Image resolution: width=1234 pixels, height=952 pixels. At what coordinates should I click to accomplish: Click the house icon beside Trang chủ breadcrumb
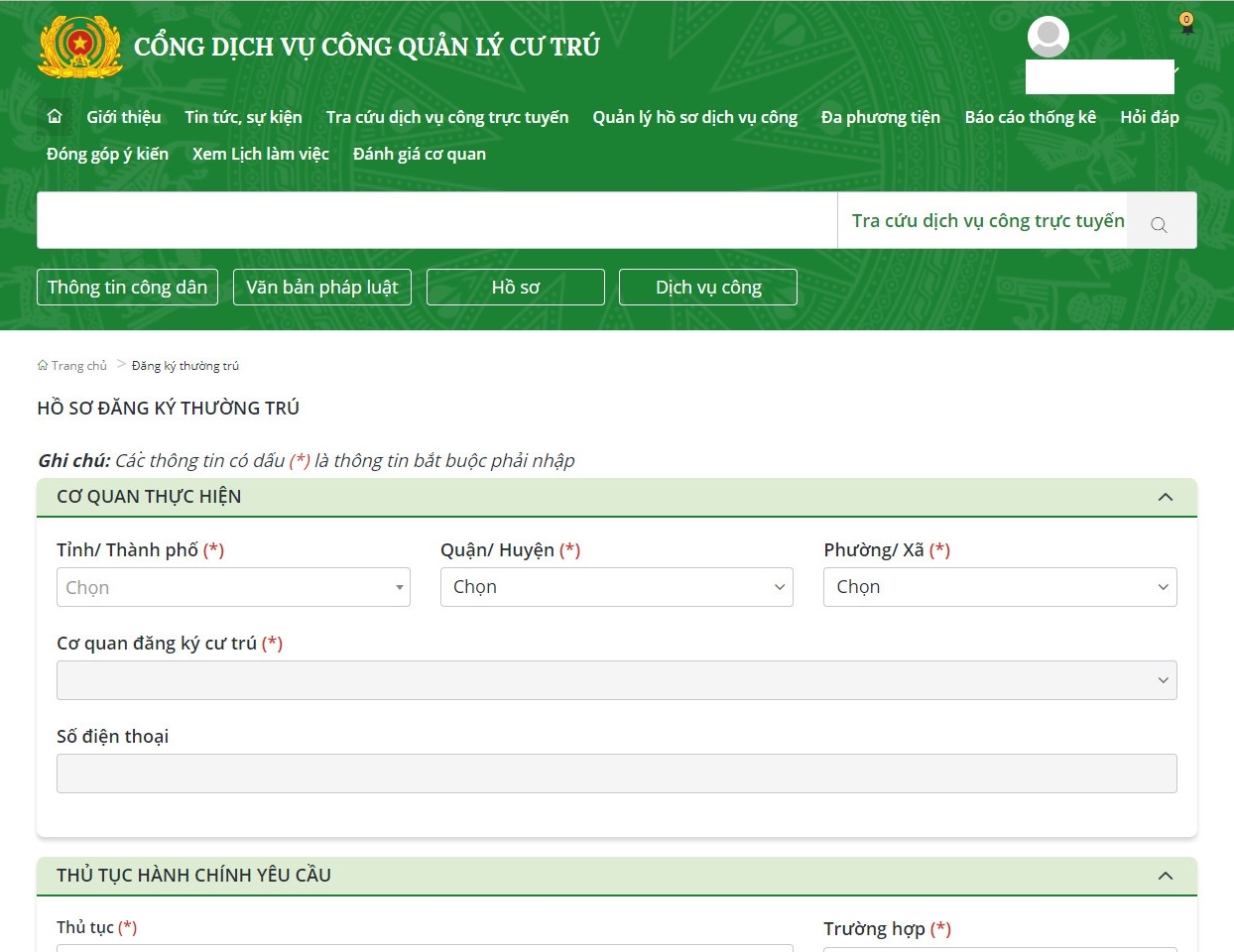42,365
